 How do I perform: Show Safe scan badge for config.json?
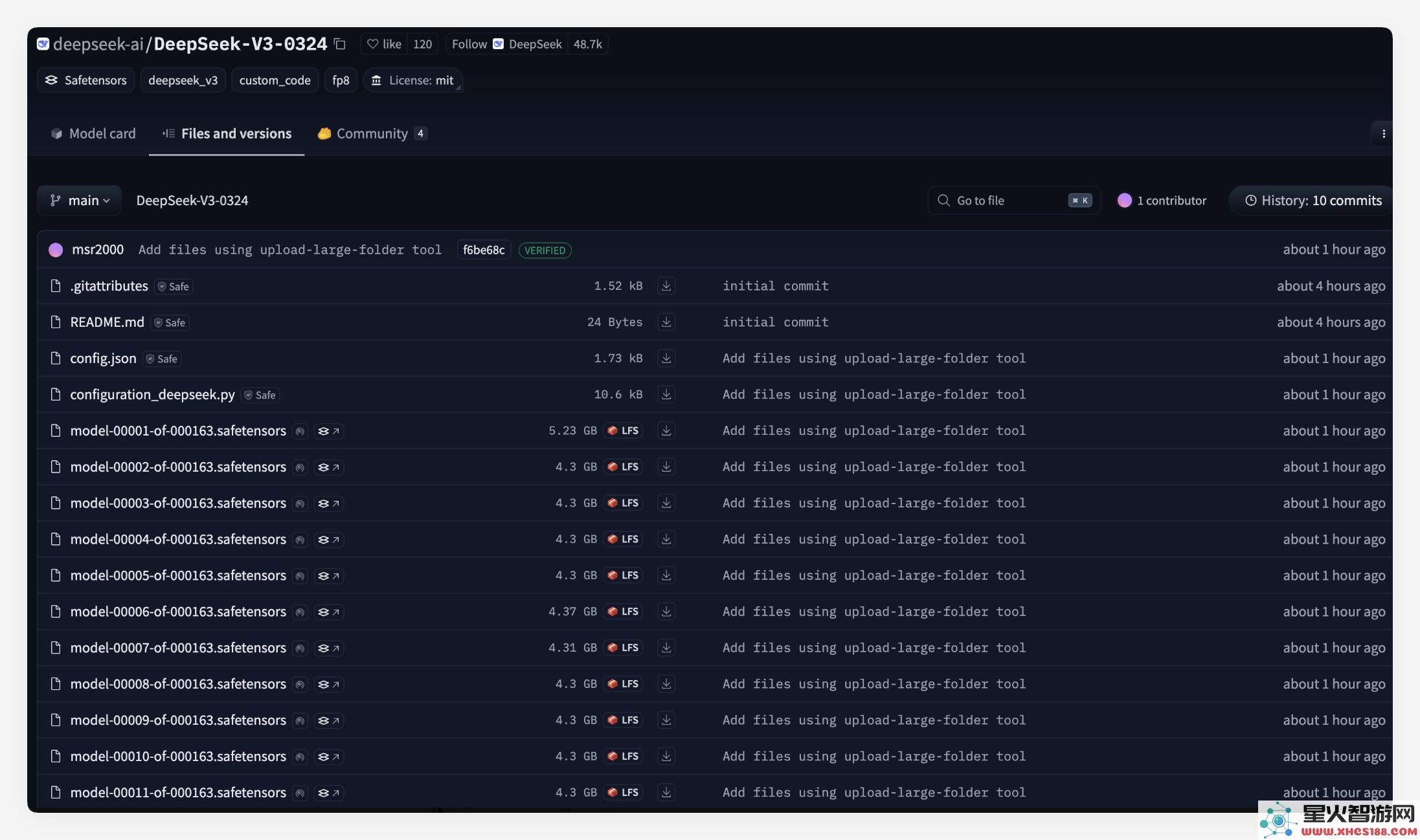(162, 359)
